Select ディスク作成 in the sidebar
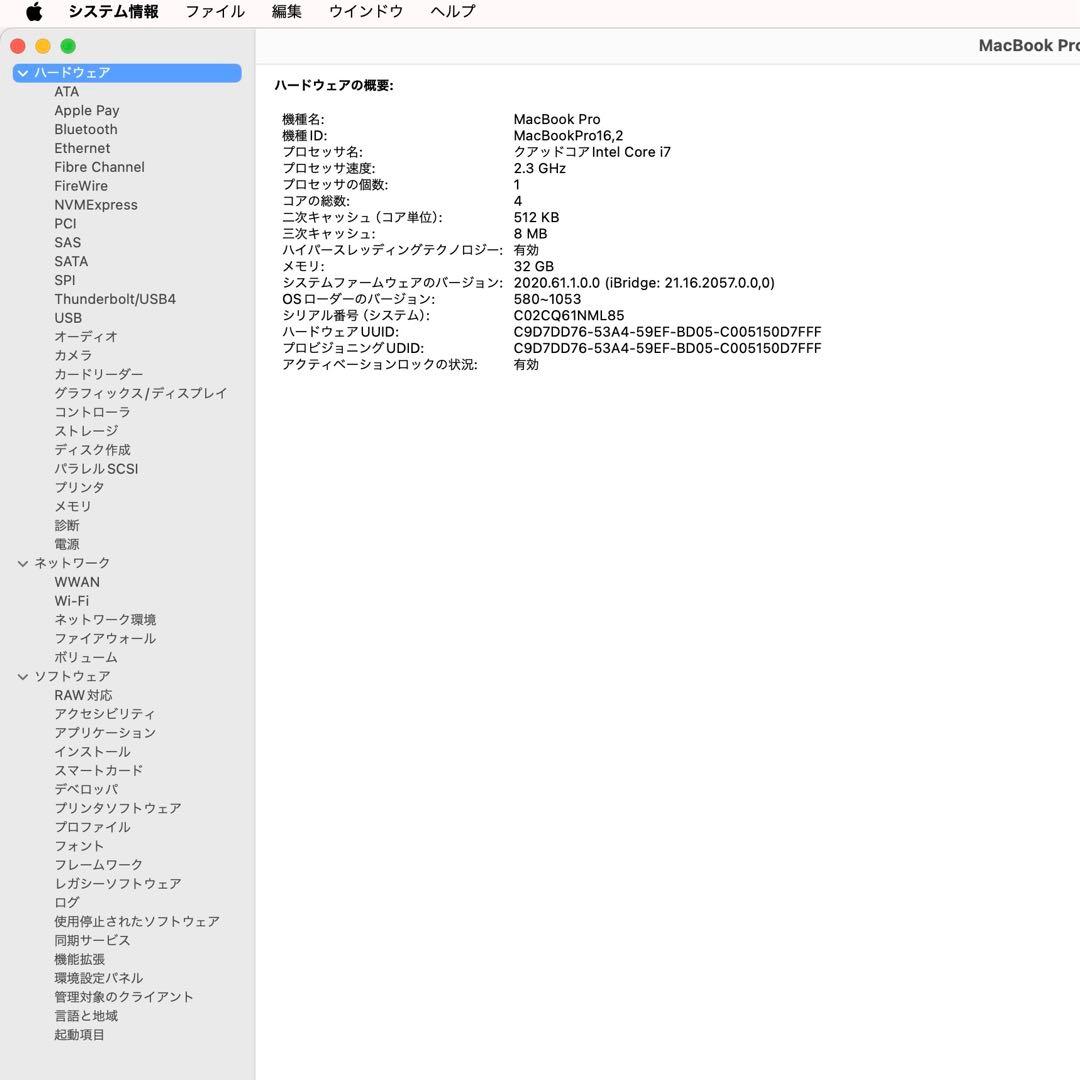This screenshot has height=1080, width=1080. [92, 450]
